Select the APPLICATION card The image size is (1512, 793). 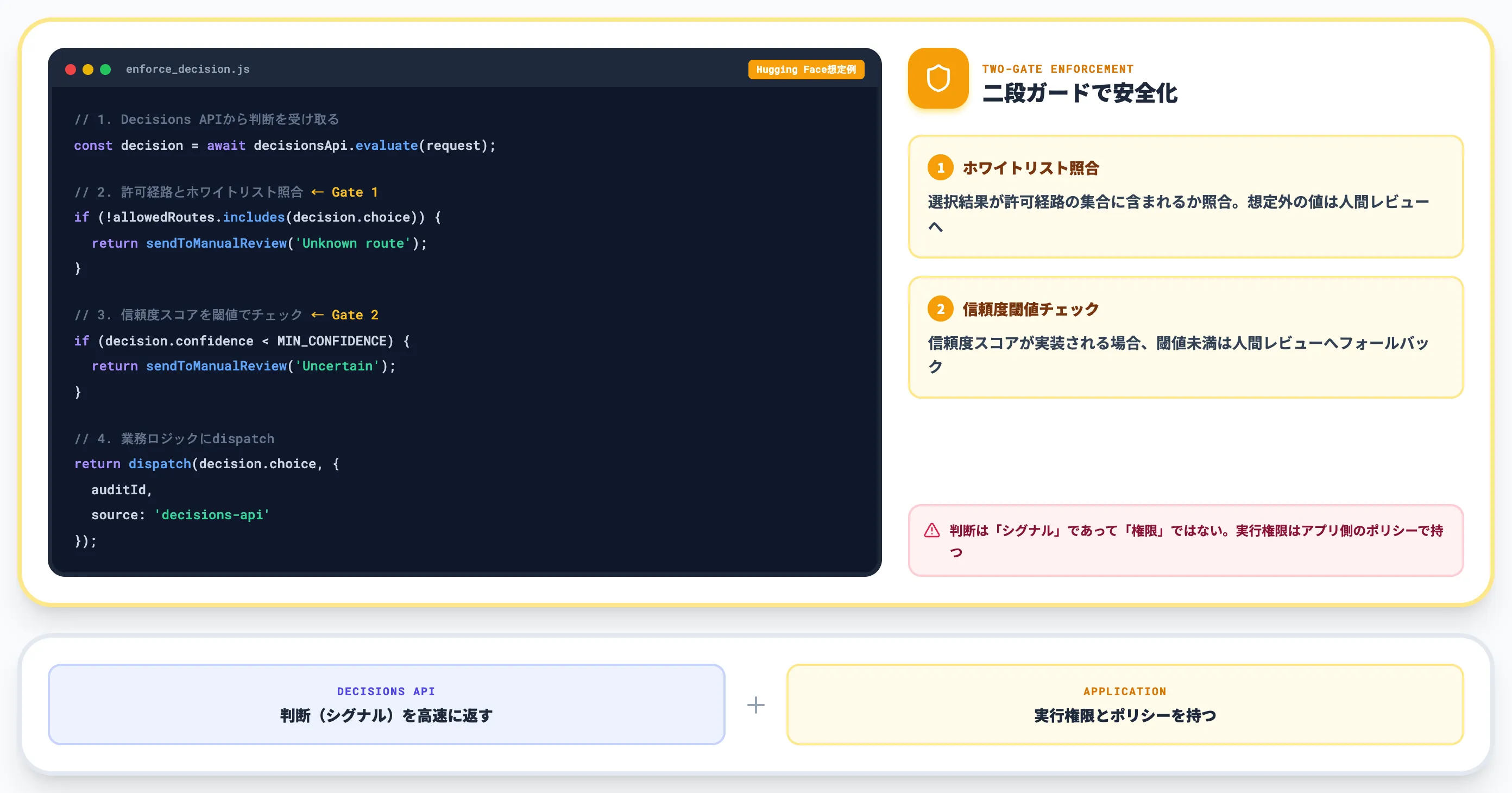tap(1125, 704)
